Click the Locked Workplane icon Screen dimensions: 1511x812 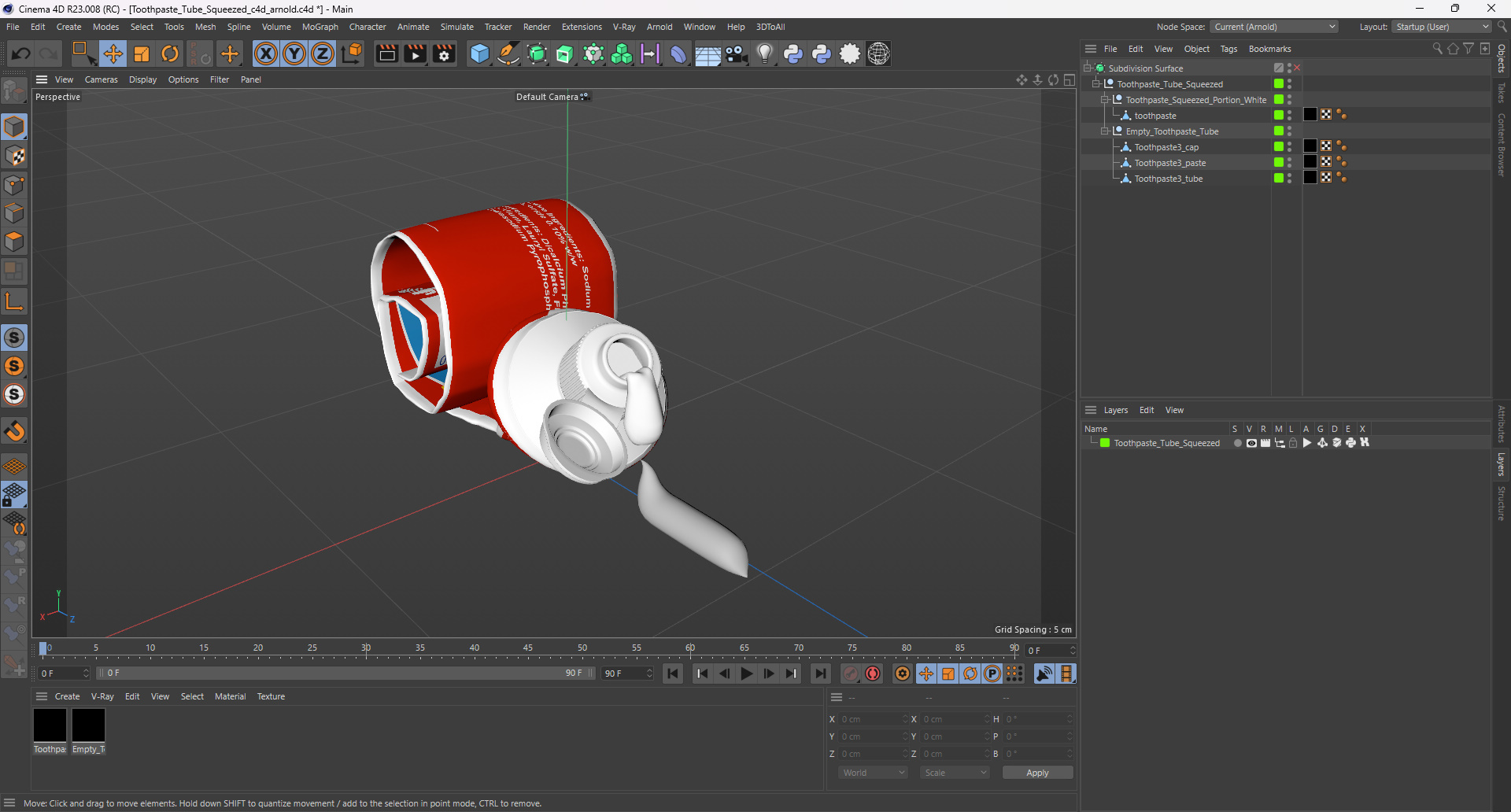click(x=14, y=494)
